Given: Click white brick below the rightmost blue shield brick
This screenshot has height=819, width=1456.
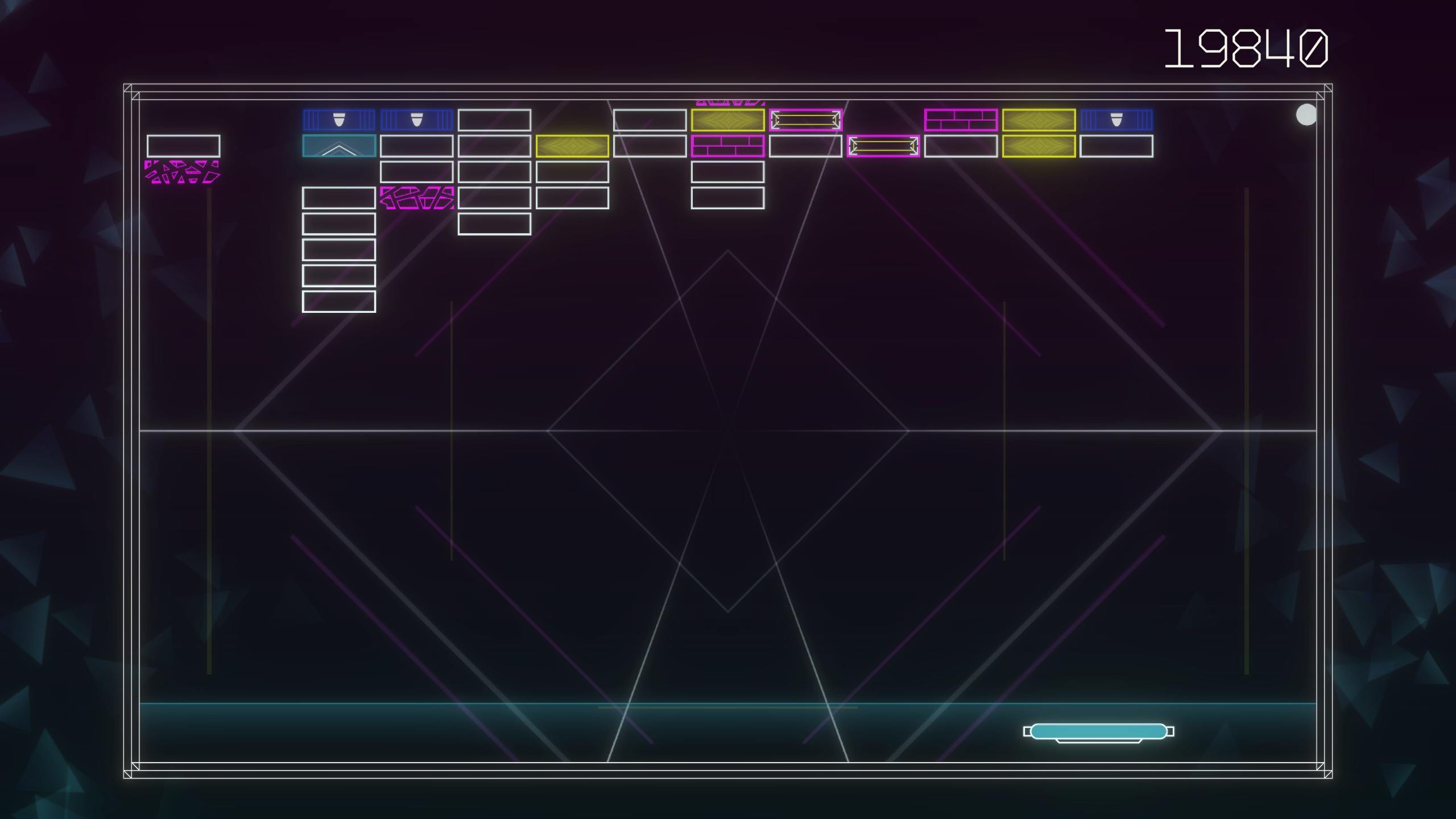Looking at the screenshot, I should click(x=1116, y=146).
